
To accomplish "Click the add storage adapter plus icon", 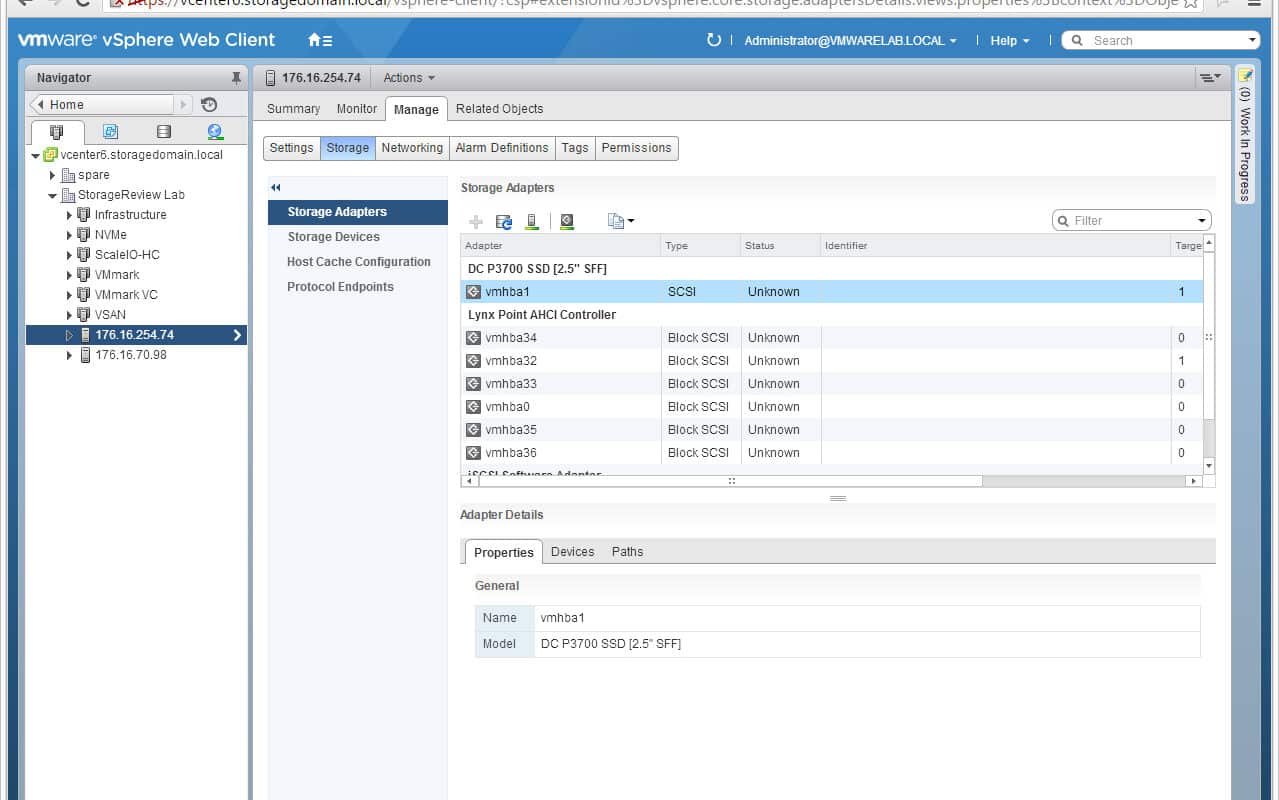I will [476, 221].
